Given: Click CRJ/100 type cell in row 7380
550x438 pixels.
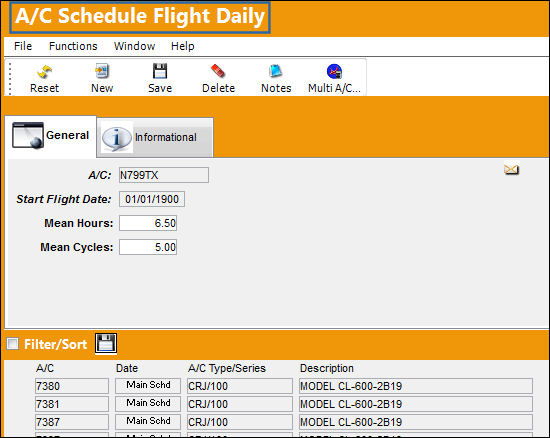Looking at the screenshot, I should (240, 386).
